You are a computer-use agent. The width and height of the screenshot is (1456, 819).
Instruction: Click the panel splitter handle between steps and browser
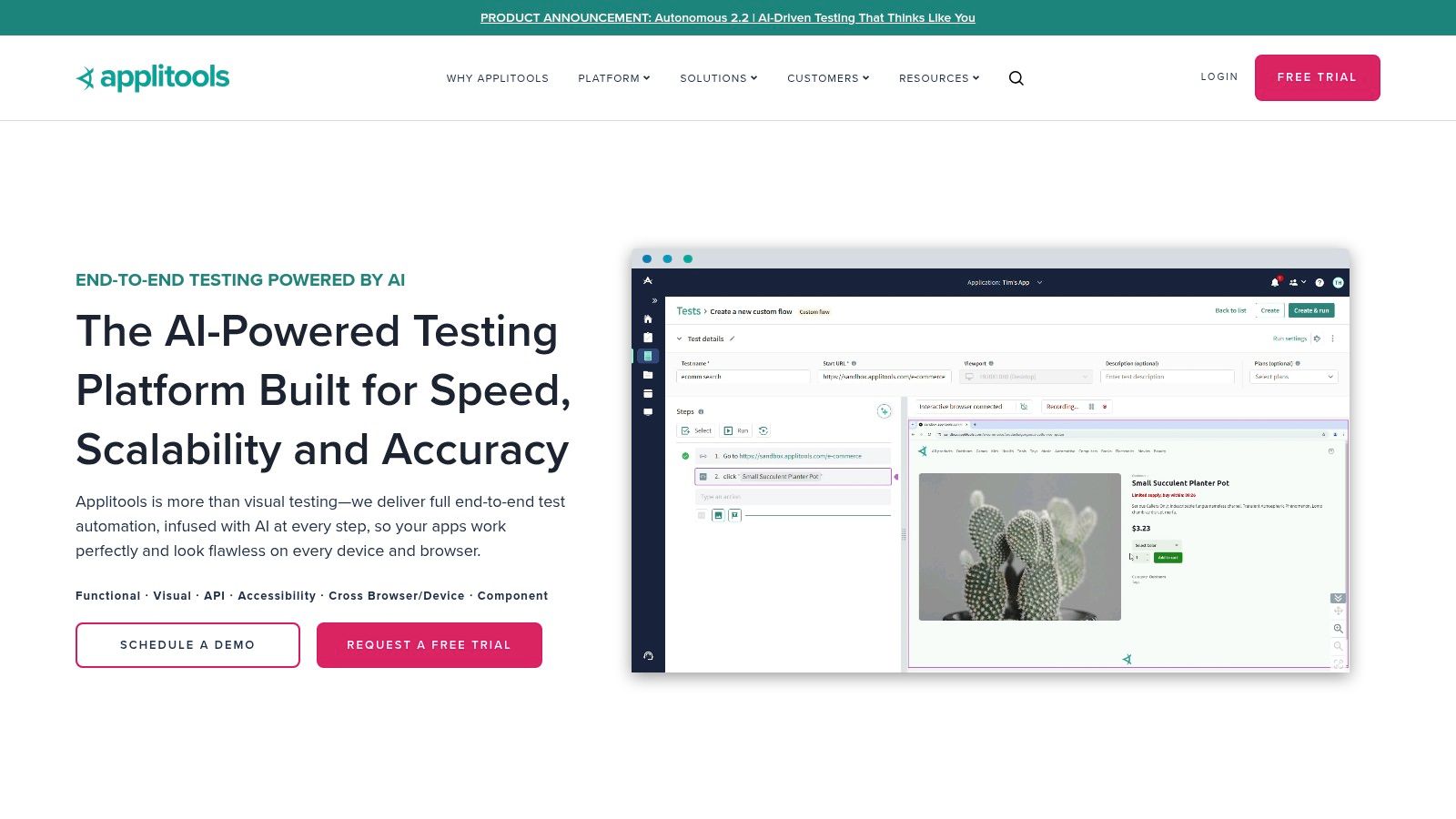tap(904, 535)
